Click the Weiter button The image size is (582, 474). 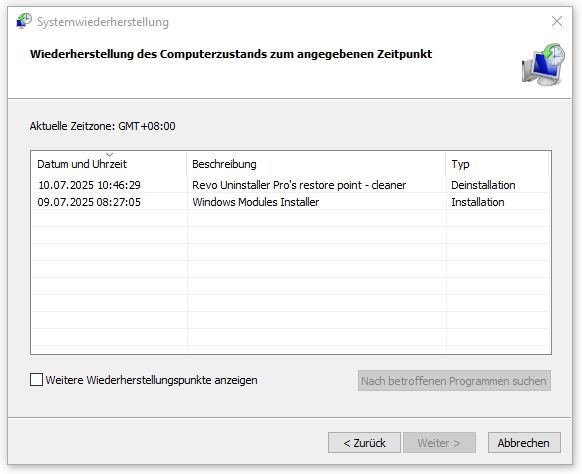coord(439,443)
